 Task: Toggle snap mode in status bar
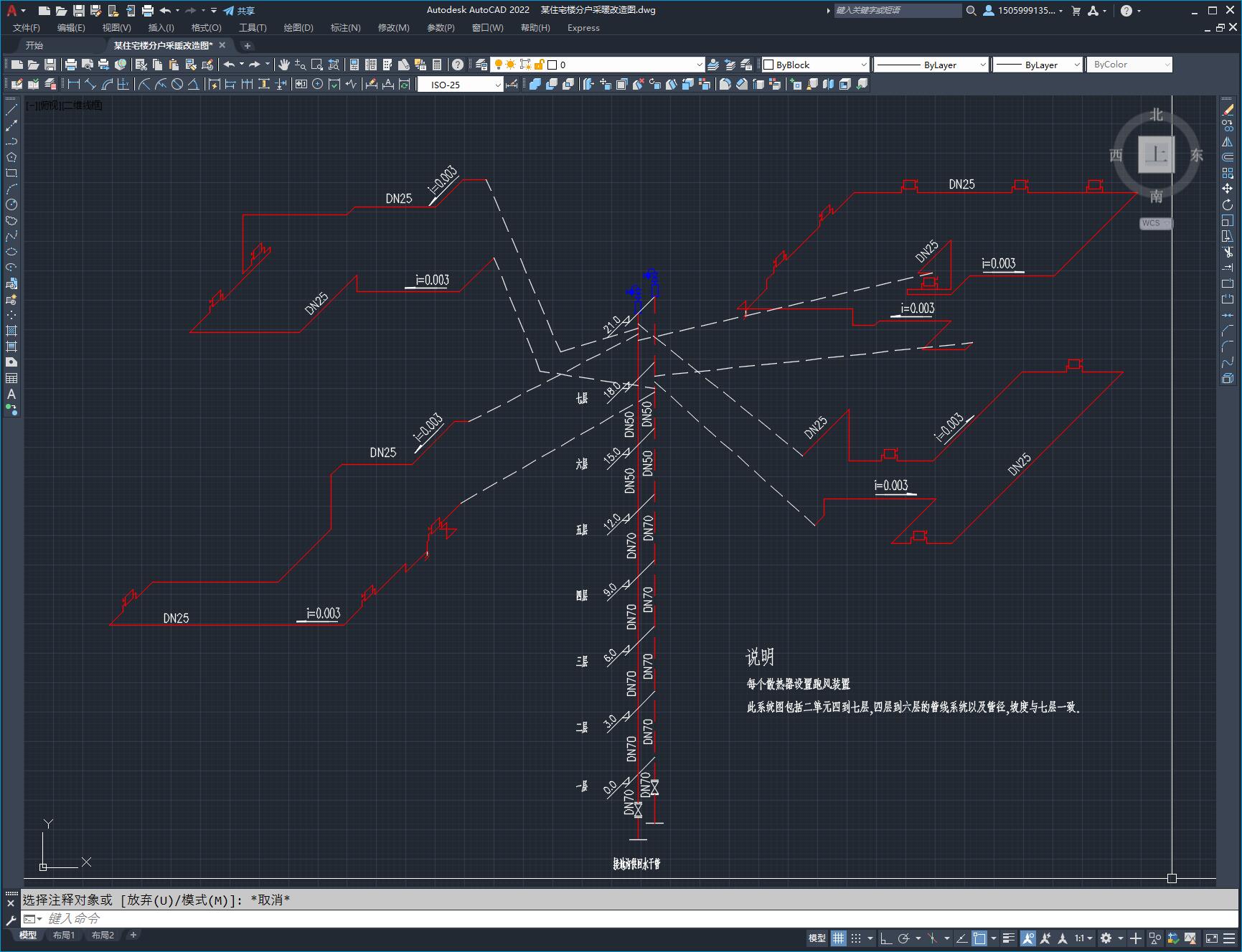pos(856,938)
